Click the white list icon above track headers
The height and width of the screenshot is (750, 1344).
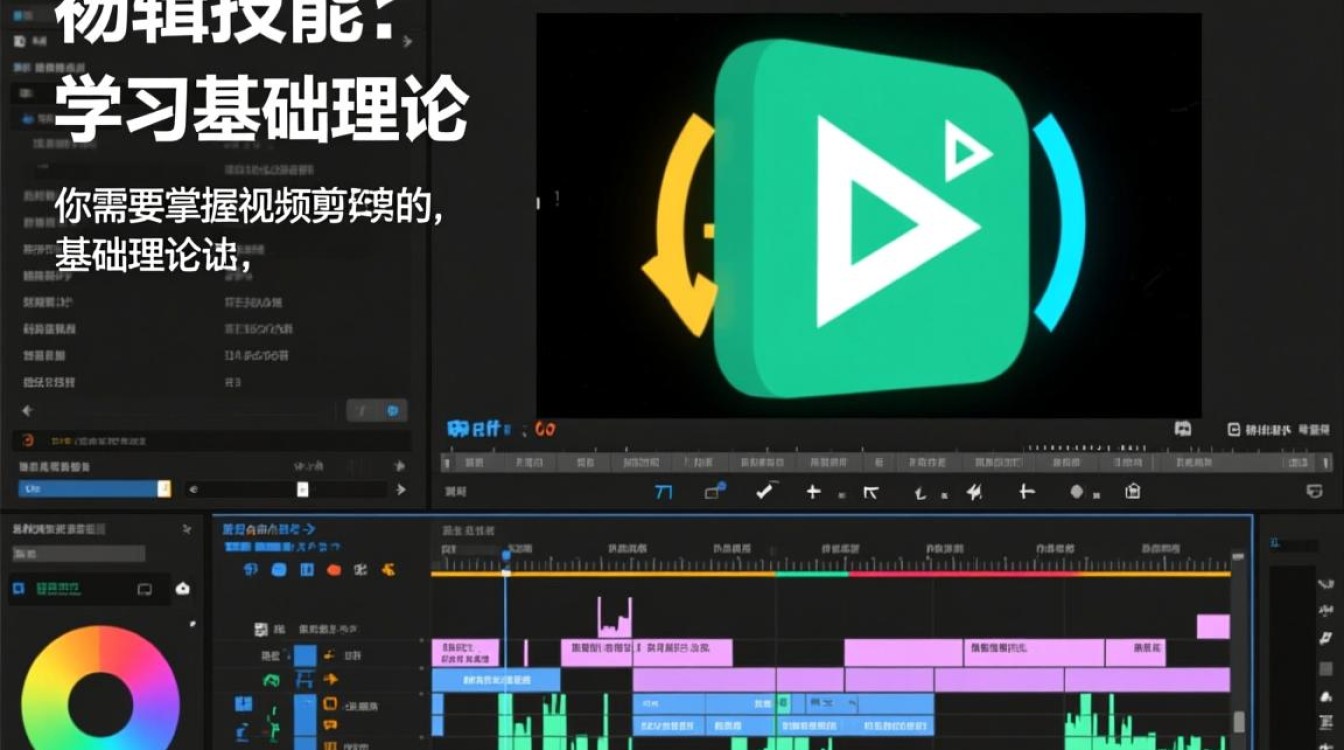261,630
